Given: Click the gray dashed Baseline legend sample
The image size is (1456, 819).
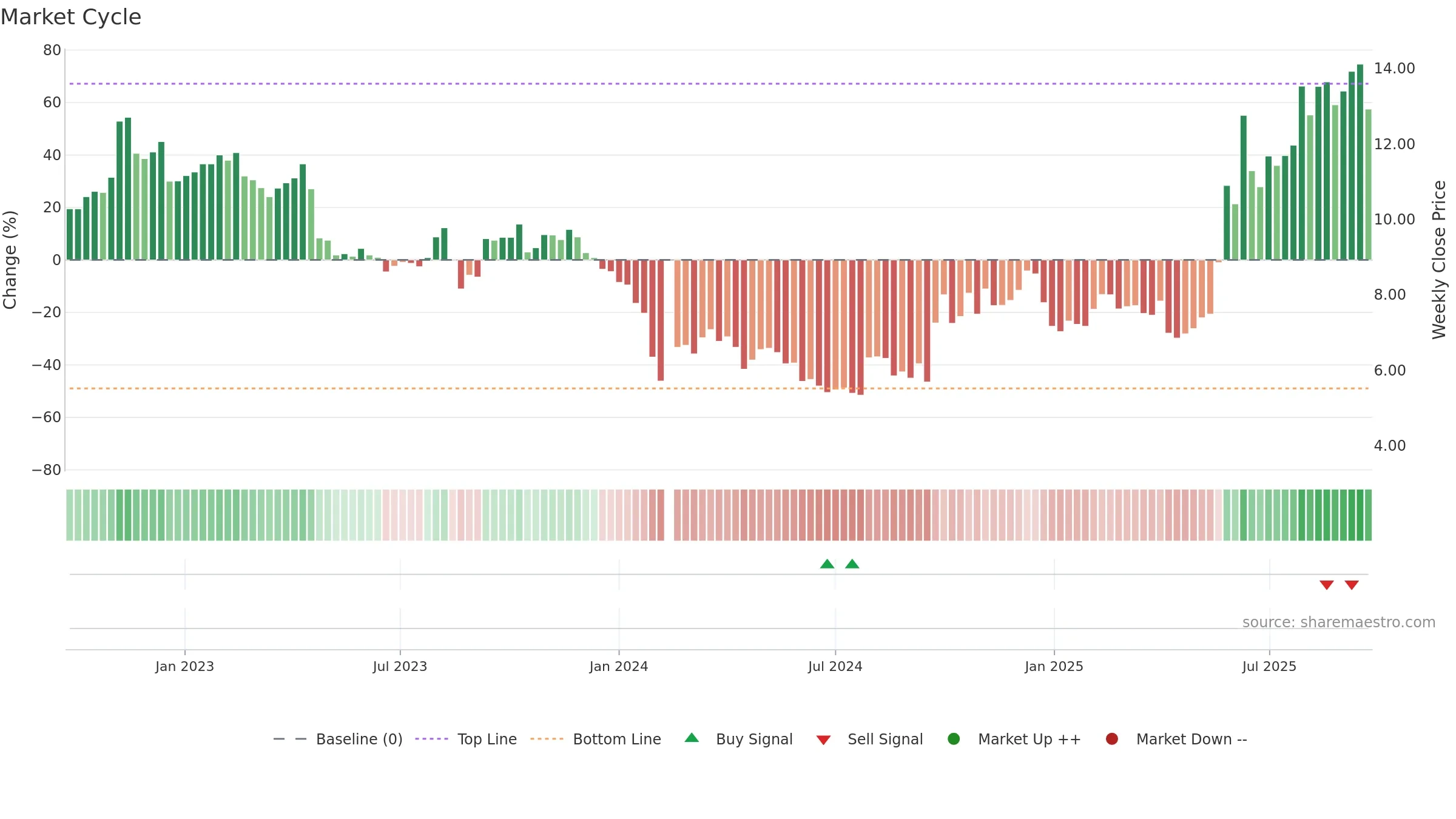Looking at the screenshot, I should tap(290, 739).
